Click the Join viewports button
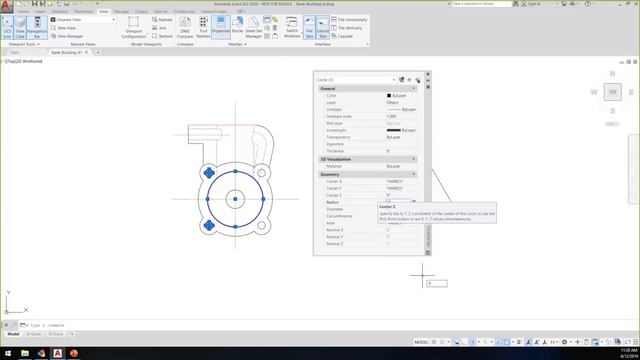 (159, 28)
